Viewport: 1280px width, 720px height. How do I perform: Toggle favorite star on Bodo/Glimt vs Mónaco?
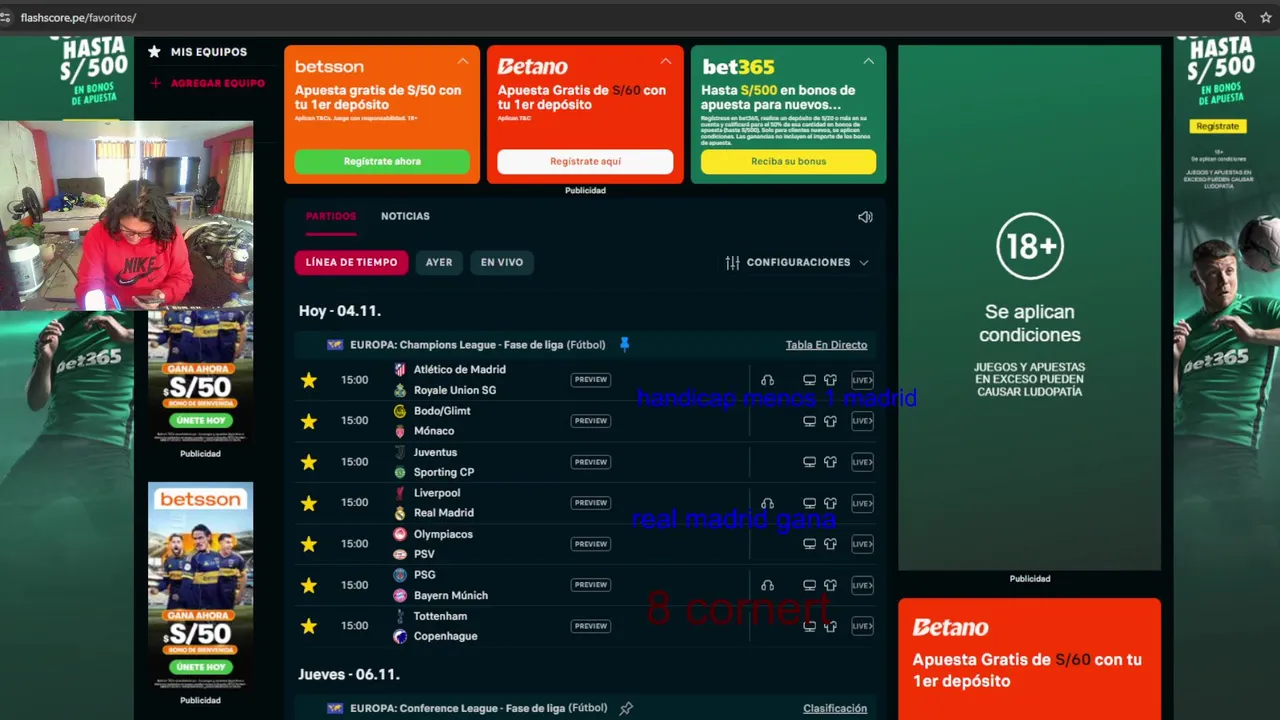point(309,421)
